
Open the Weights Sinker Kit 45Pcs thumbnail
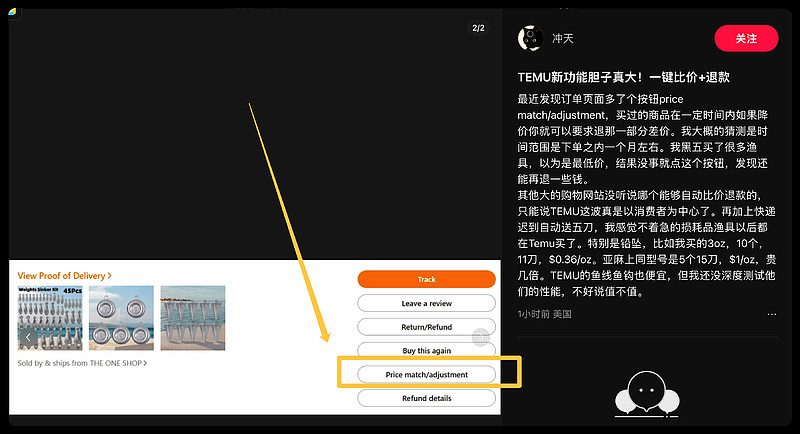(50, 318)
